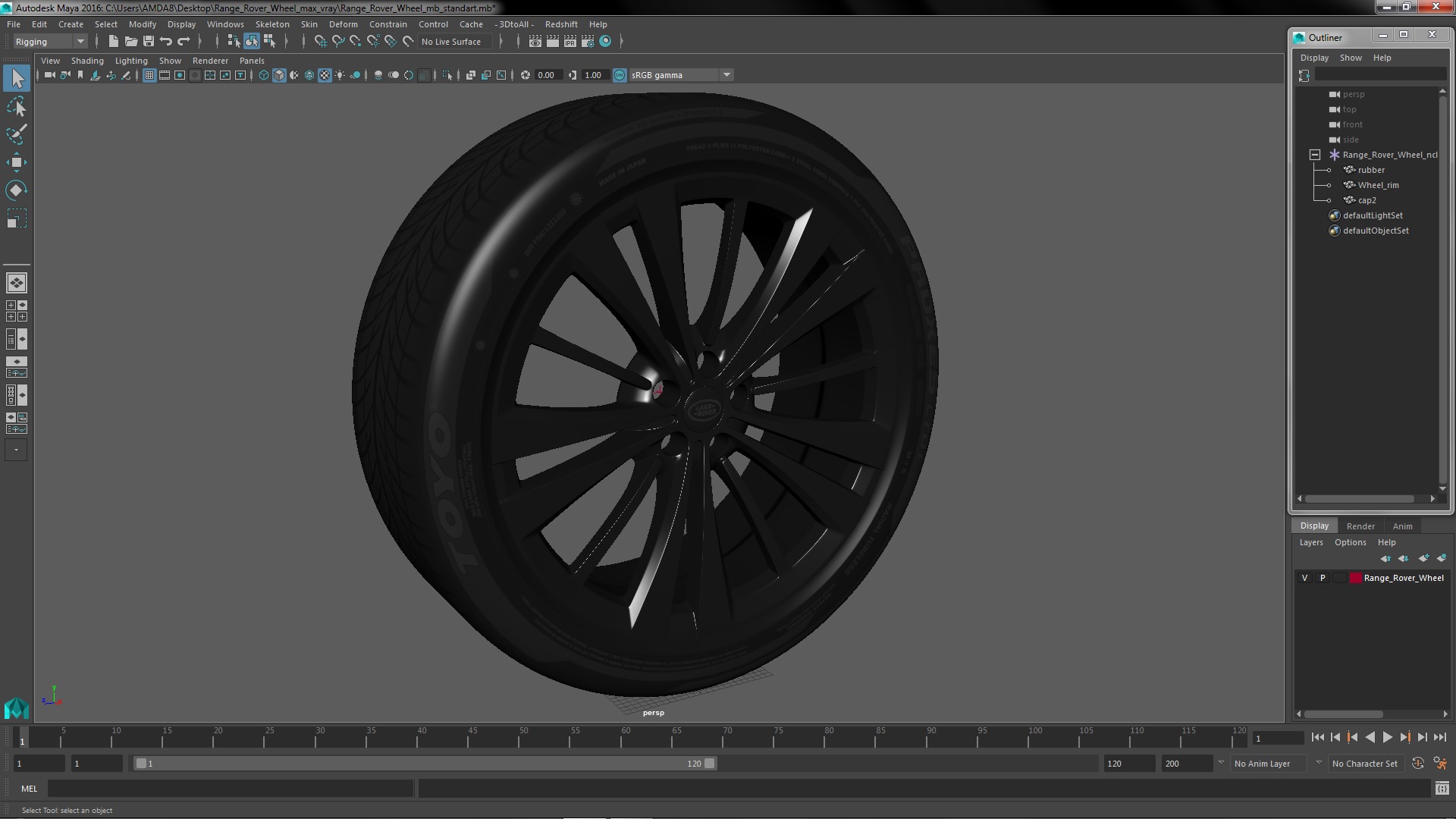The height and width of the screenshot is (819, 1456).
Task: Start IPR render
Action: 570,42
